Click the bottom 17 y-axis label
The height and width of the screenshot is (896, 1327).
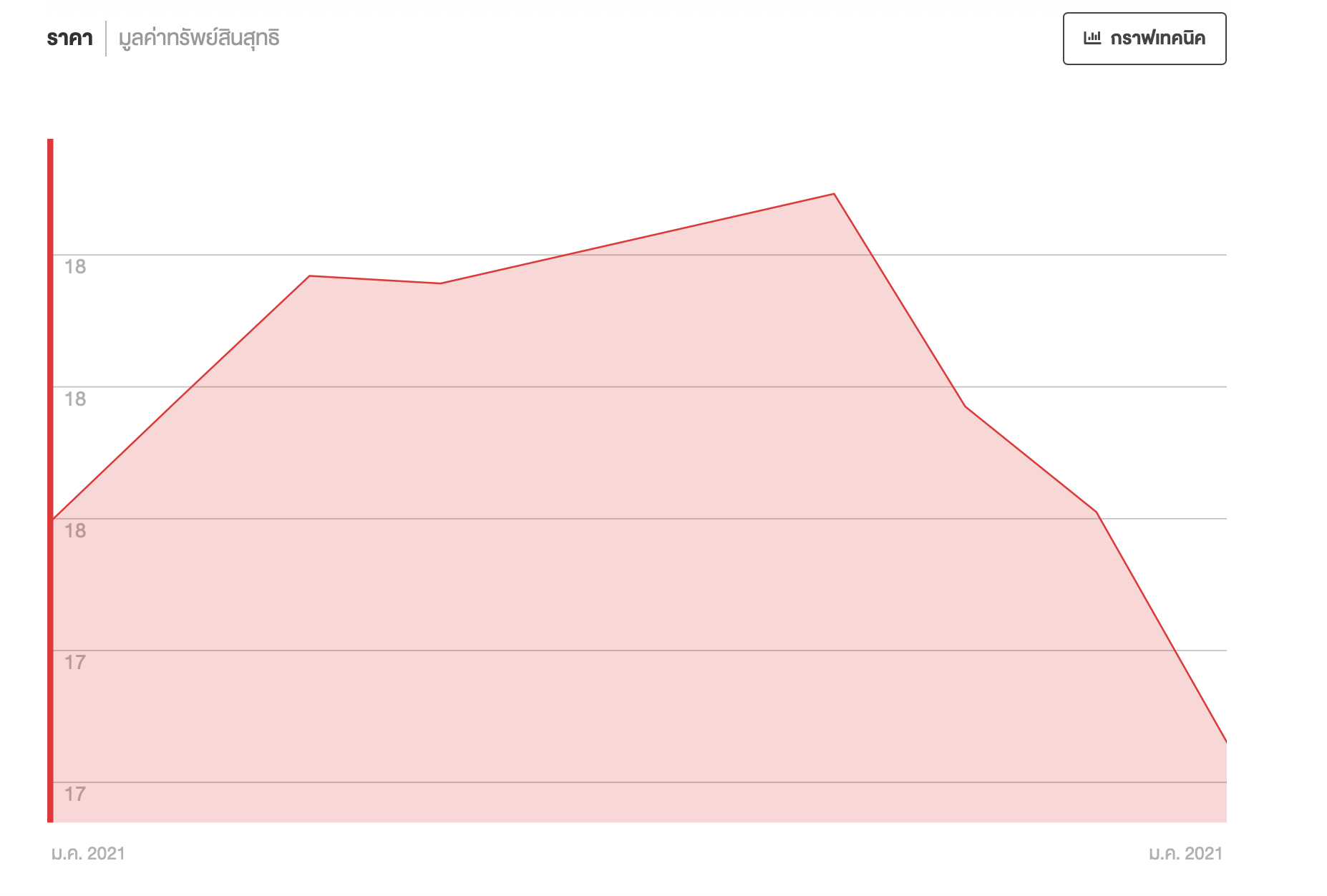pos(75,794)
